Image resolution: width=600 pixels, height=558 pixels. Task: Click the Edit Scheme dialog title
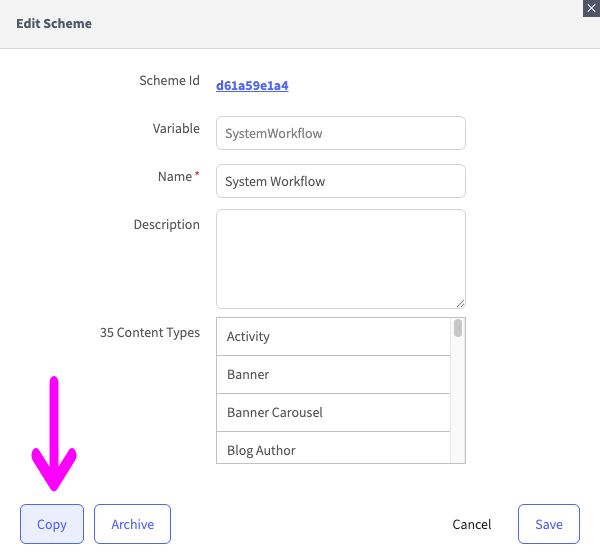pos(54,23)
